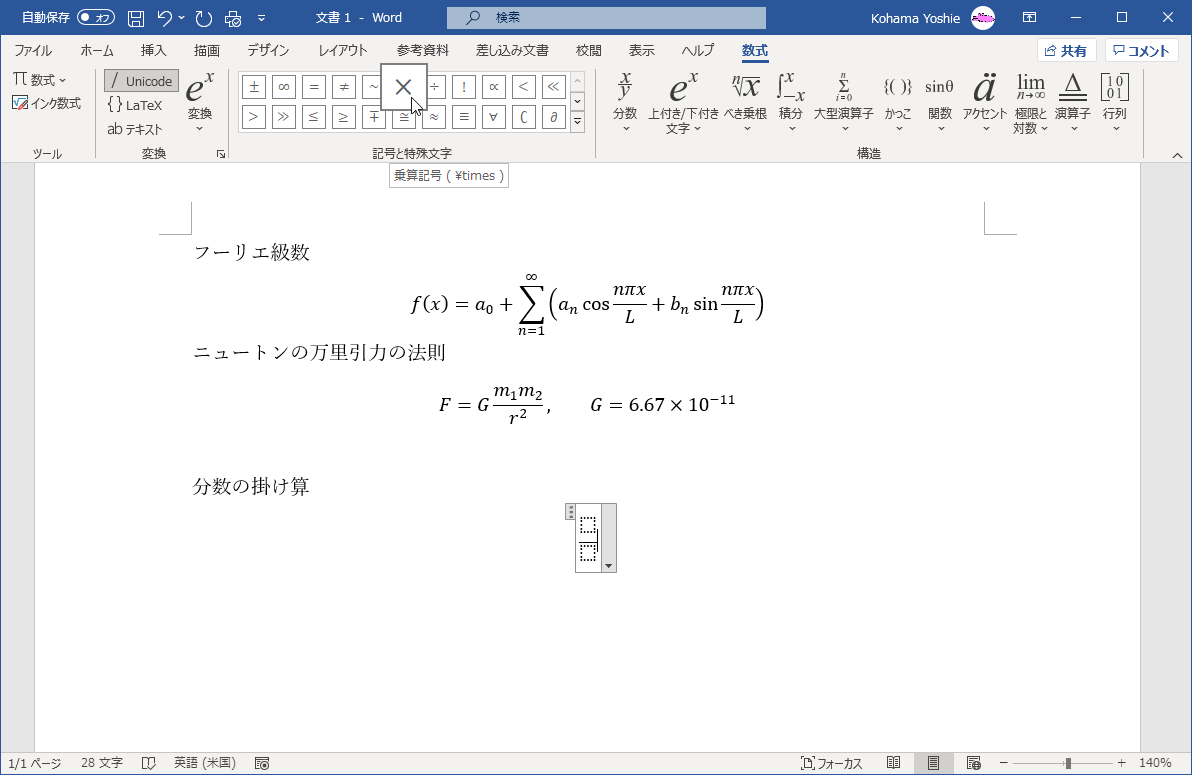The height and width of the screenshot is (775, 1192).
Task: Insert the less-or-equal ≤ symbol
Action: click(313, 117)
